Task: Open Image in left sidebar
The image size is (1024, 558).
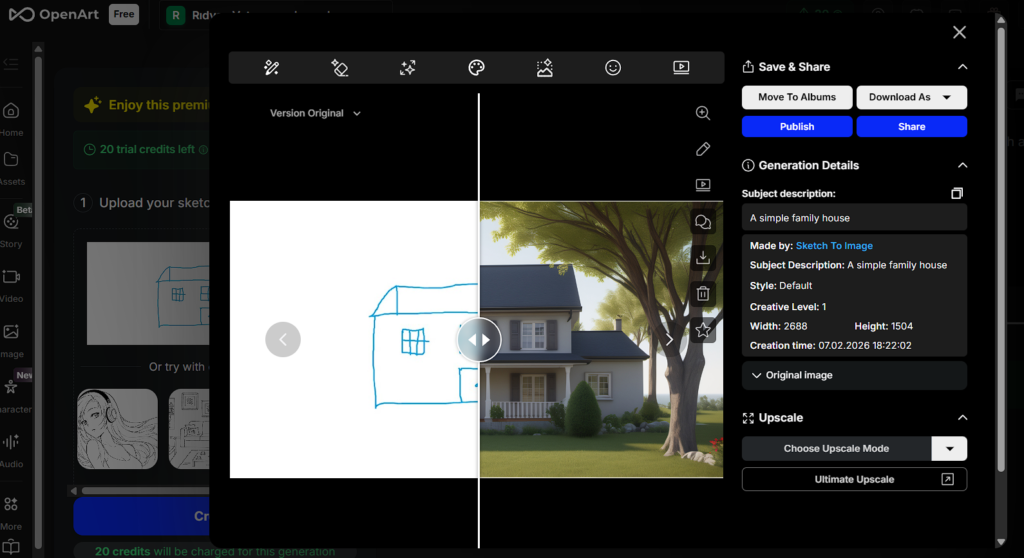Action: tap(11, 340)
